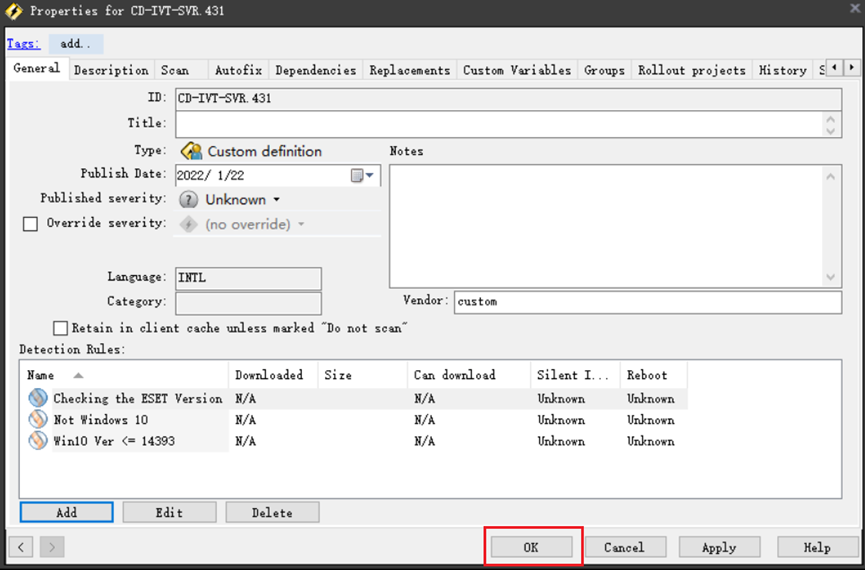Click the forward arrow navigation button

click(53, 547)
